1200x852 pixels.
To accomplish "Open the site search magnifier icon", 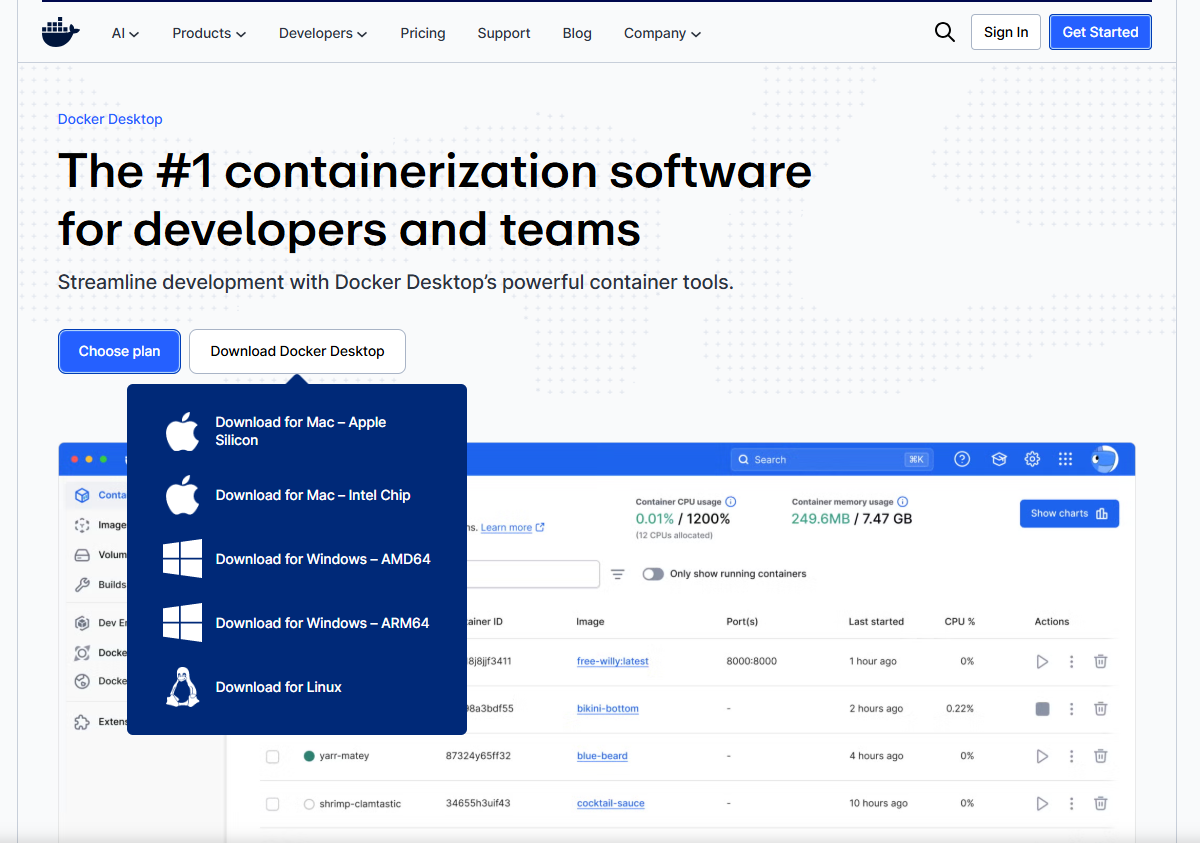I will (x=944, y=32).
